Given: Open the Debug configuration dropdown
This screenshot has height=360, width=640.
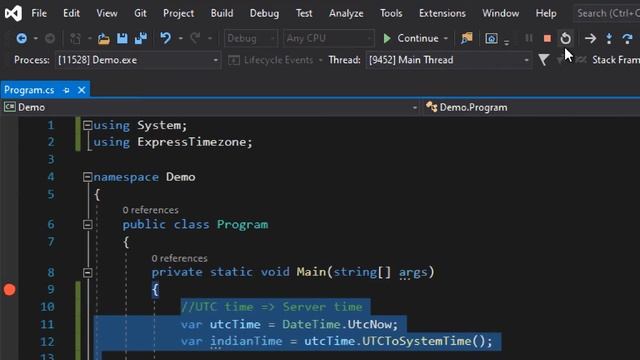Looking at the screenshot, I should click(x=250, y=38).
